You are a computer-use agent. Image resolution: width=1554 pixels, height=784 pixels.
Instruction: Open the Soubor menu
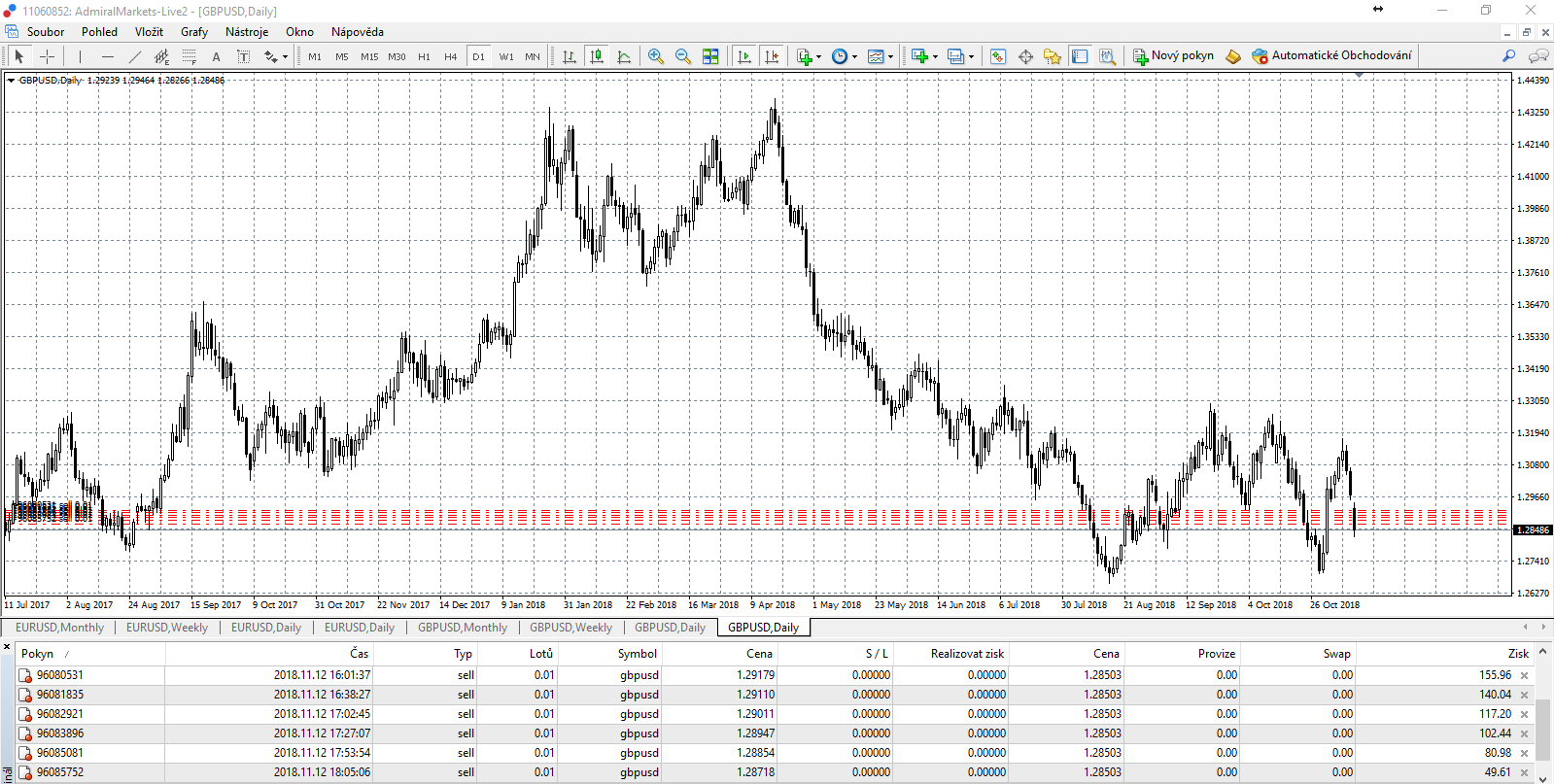46,32
